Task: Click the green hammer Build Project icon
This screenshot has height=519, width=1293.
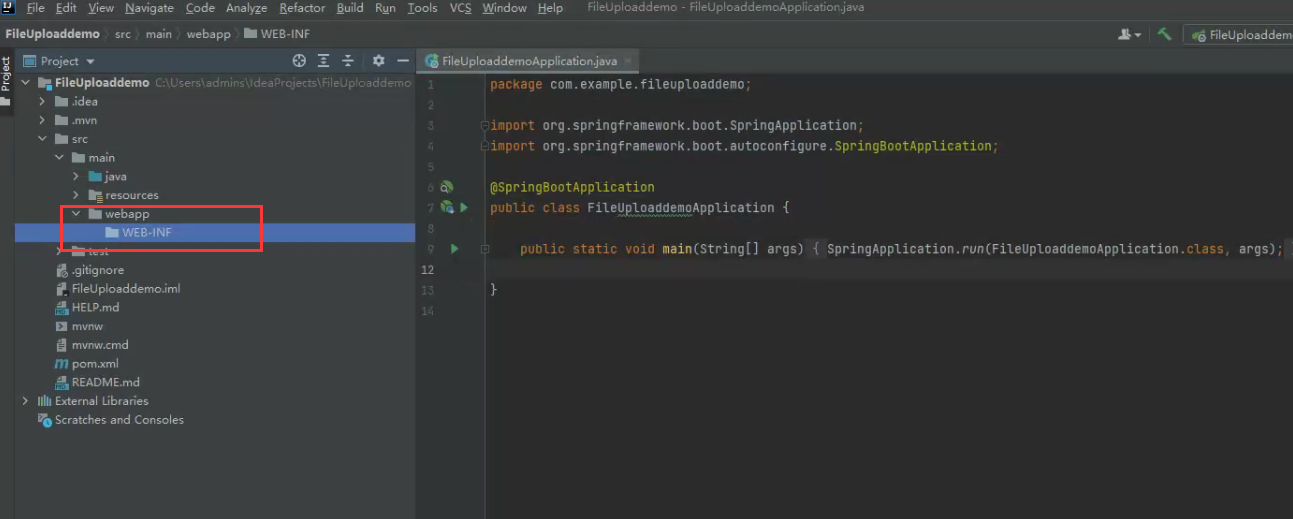Action: 1164,34
